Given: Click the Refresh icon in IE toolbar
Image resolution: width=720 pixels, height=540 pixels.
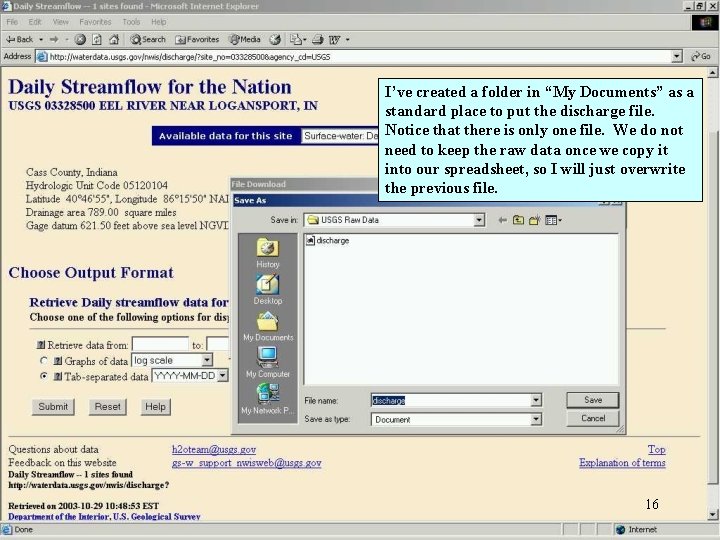Looking at the screenshot, I should 97,39.
